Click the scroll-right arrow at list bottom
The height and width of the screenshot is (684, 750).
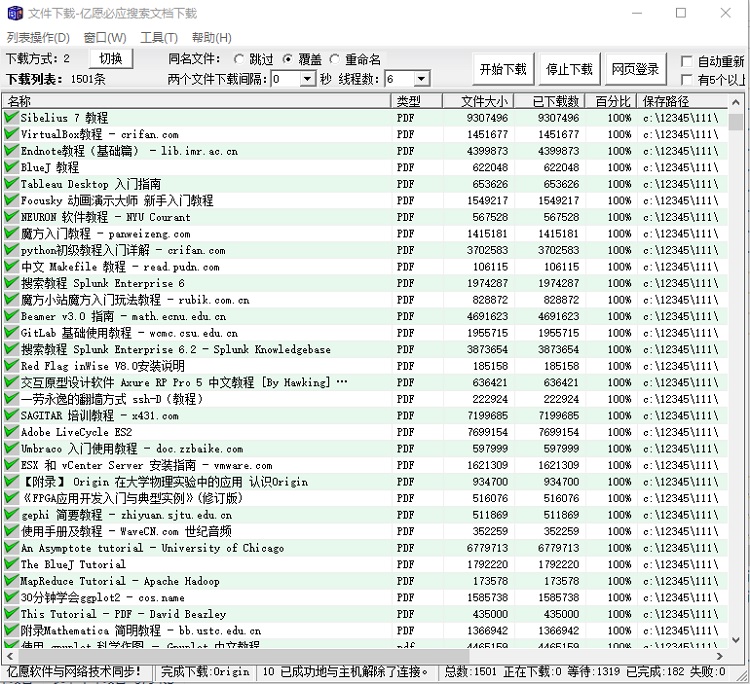pyautogui.click(x=719, y=656)
